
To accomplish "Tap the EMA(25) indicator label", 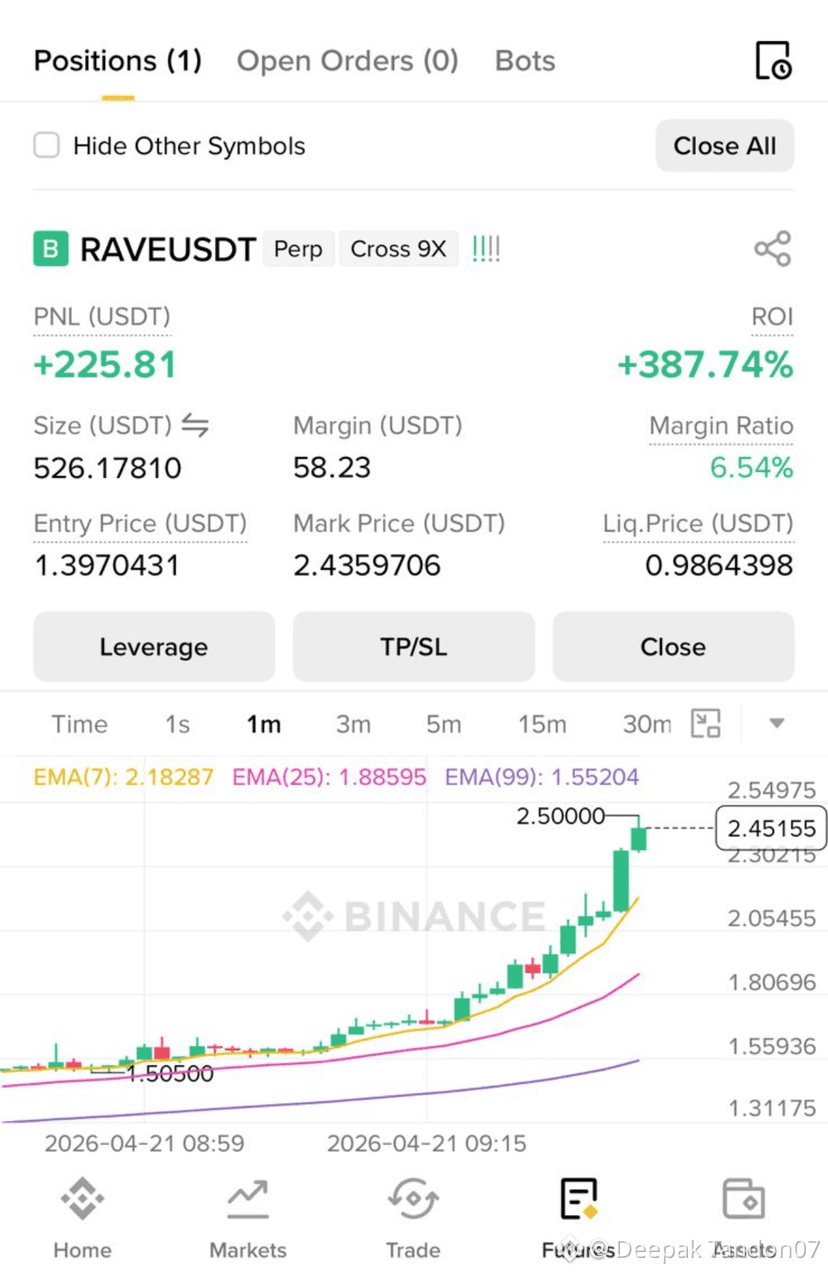I will tap(329, 777).
